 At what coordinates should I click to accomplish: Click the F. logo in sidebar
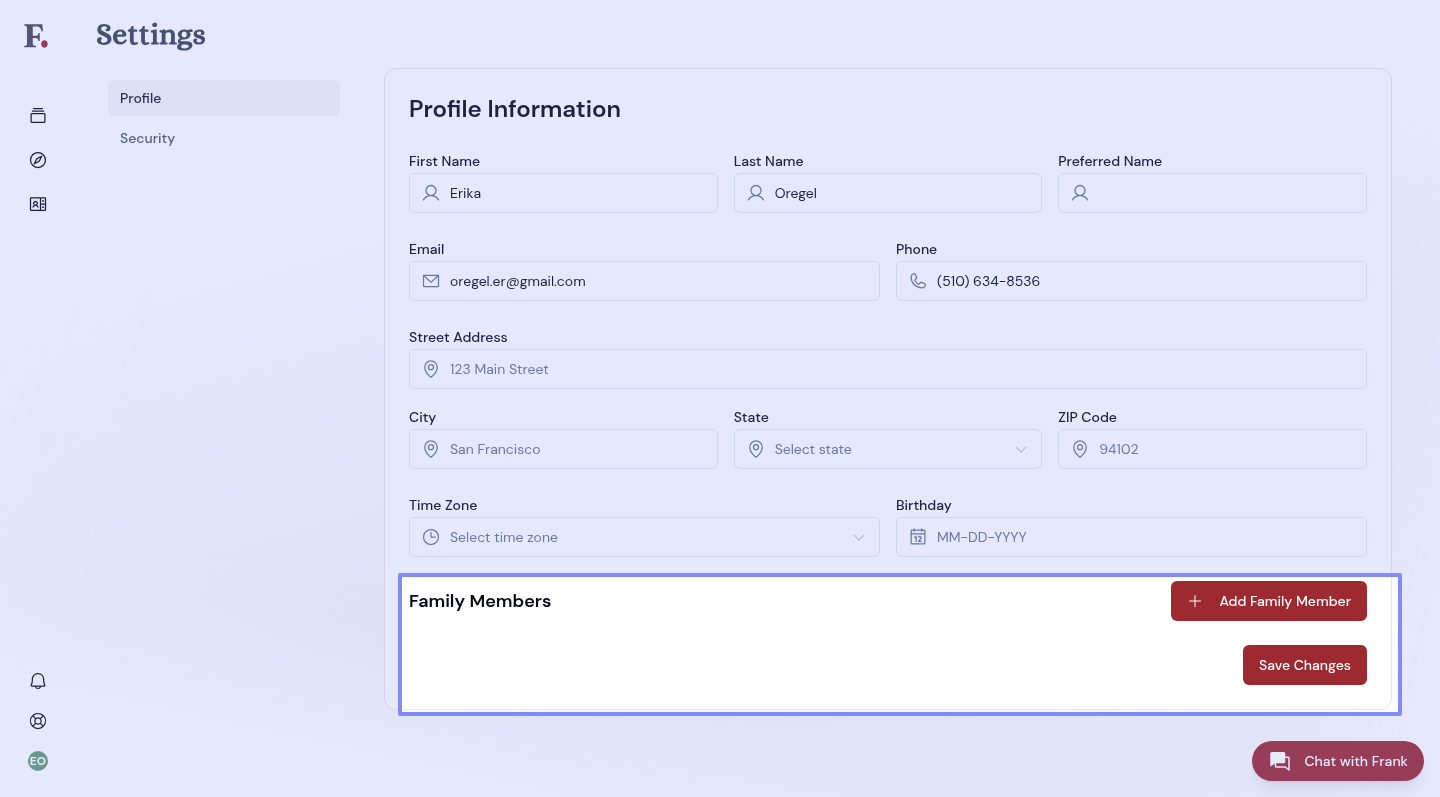(x=36, y=37)
